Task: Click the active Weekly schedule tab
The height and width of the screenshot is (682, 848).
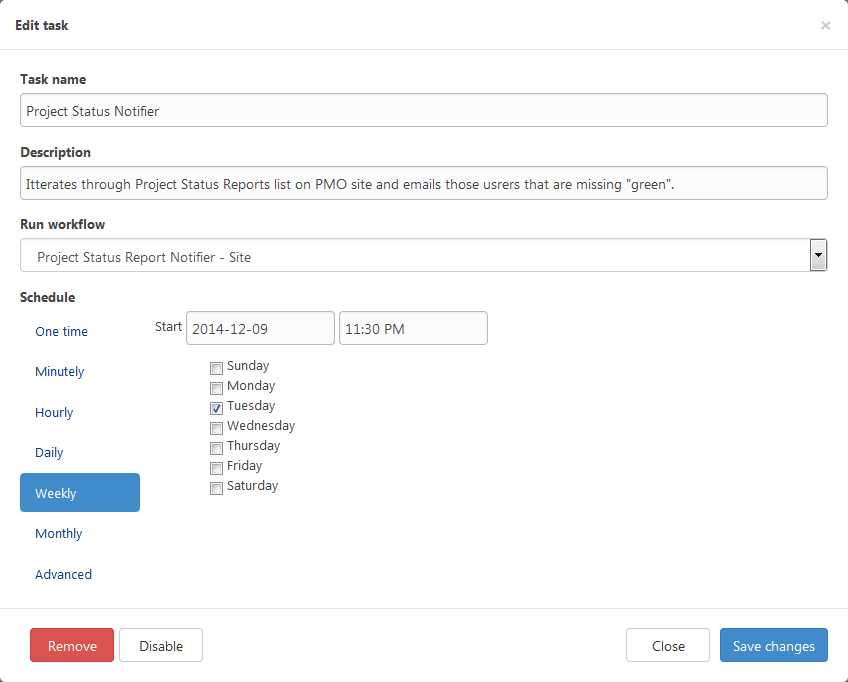Action: (80, 493)
